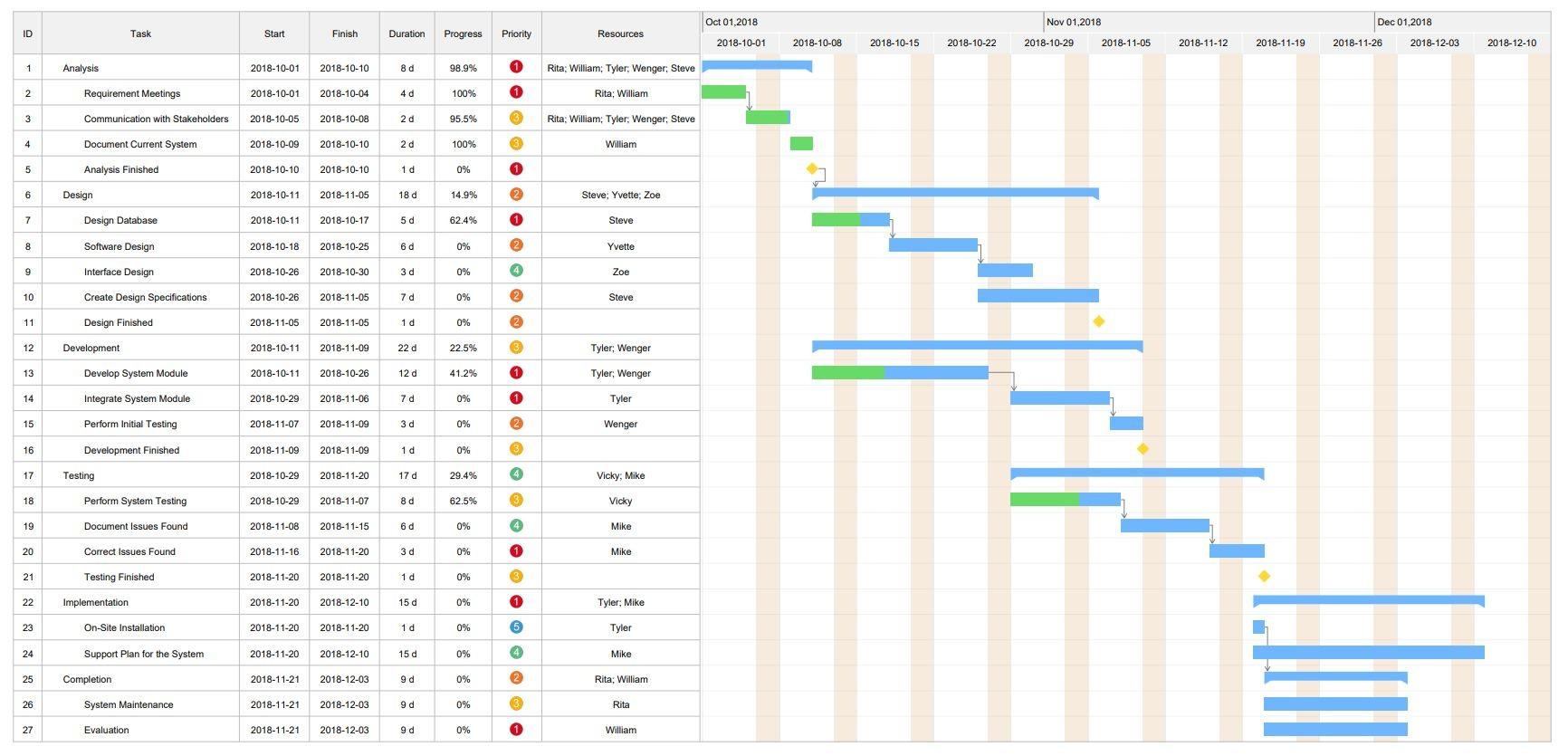Select the 'Interface Design' task name
This screenshot has height=756, width=1568.
tap(119, 272)
